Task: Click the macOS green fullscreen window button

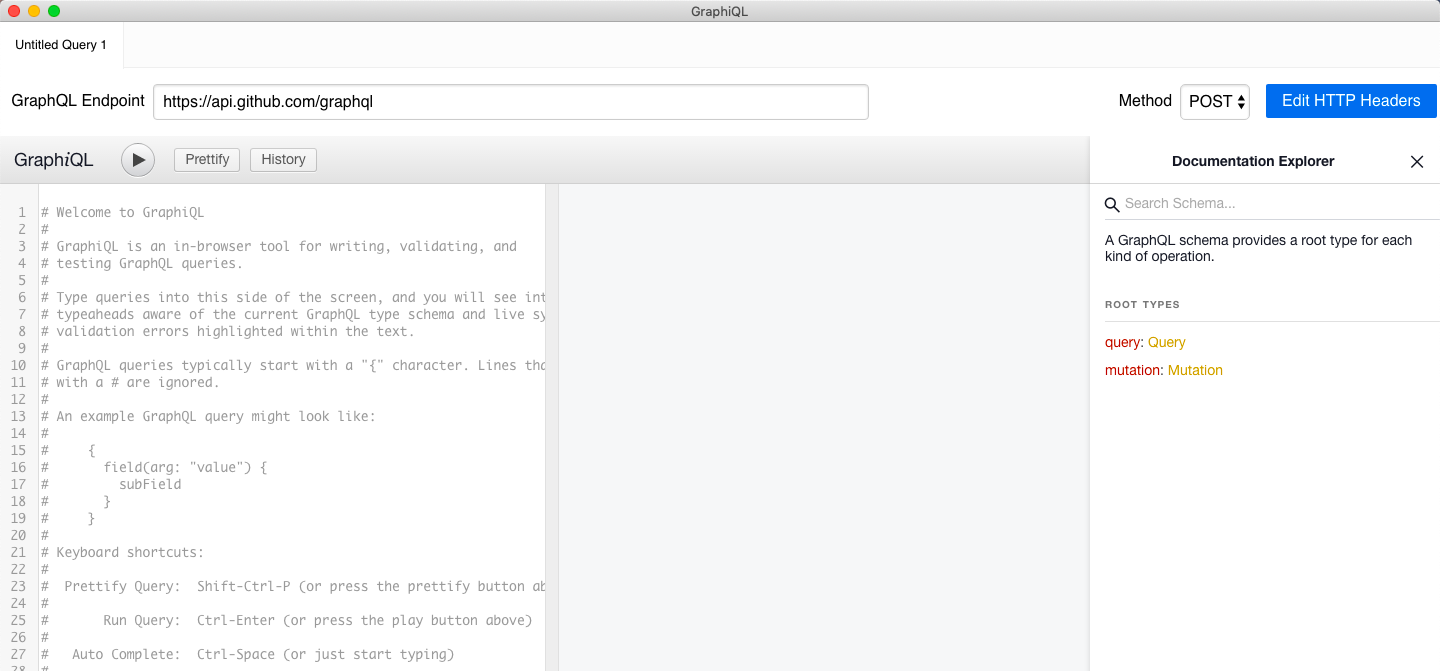Action: tap(54, 11)
